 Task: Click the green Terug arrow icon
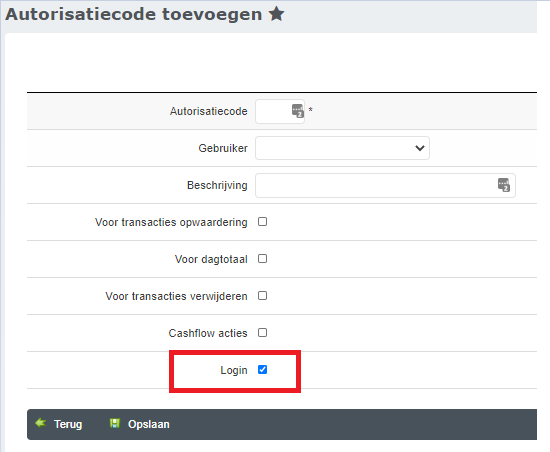pos(41,423)
